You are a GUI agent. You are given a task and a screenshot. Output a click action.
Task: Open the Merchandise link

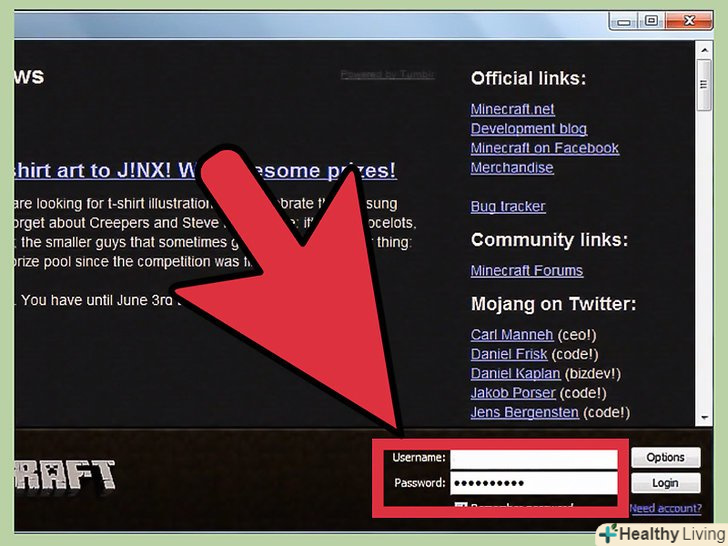(512, 168)
